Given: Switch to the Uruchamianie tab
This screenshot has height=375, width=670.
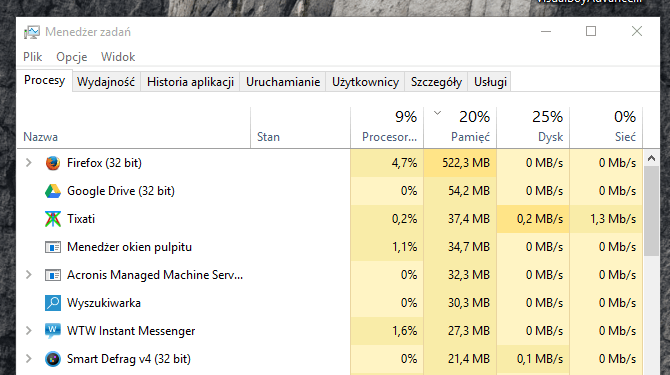Looking at the screenshot, I should (283, 82).
